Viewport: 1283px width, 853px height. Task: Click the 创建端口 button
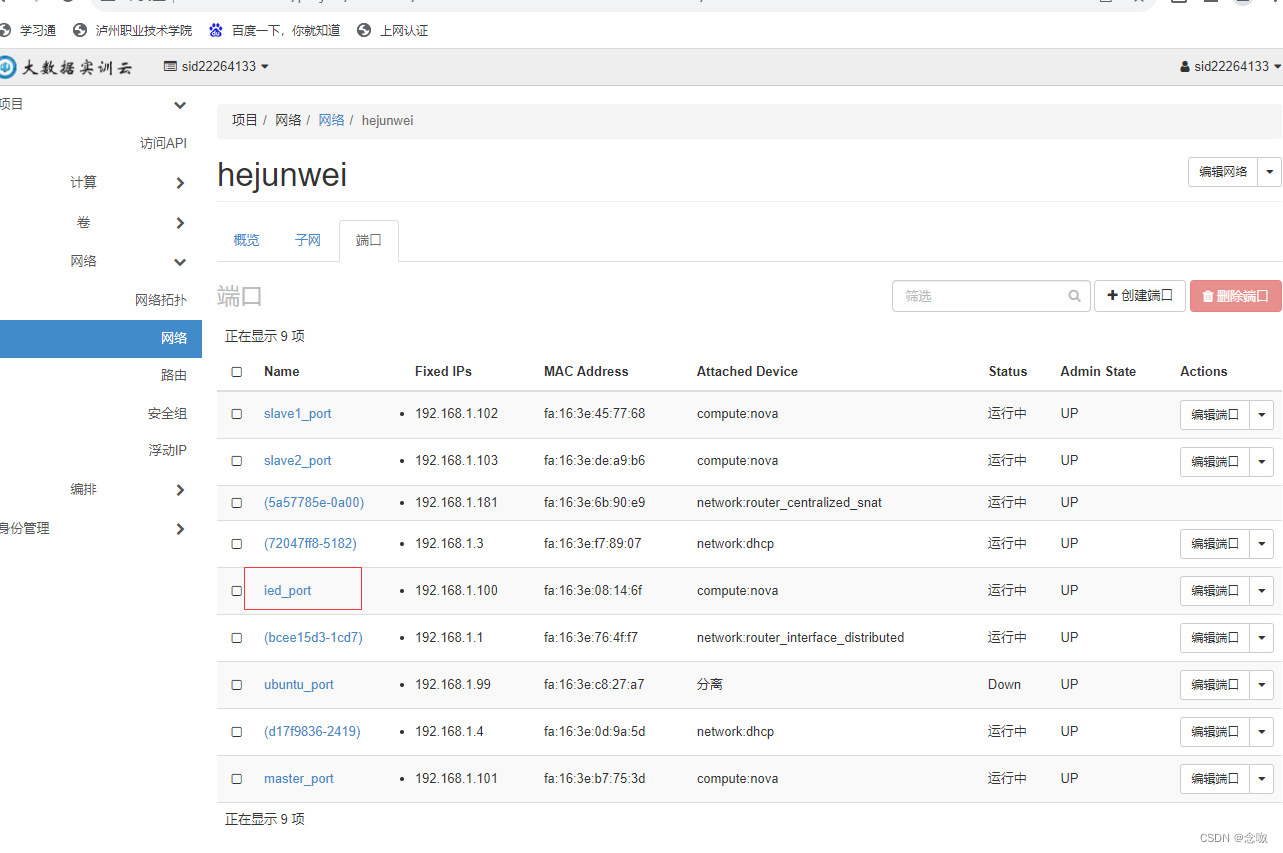point(1140,296)
